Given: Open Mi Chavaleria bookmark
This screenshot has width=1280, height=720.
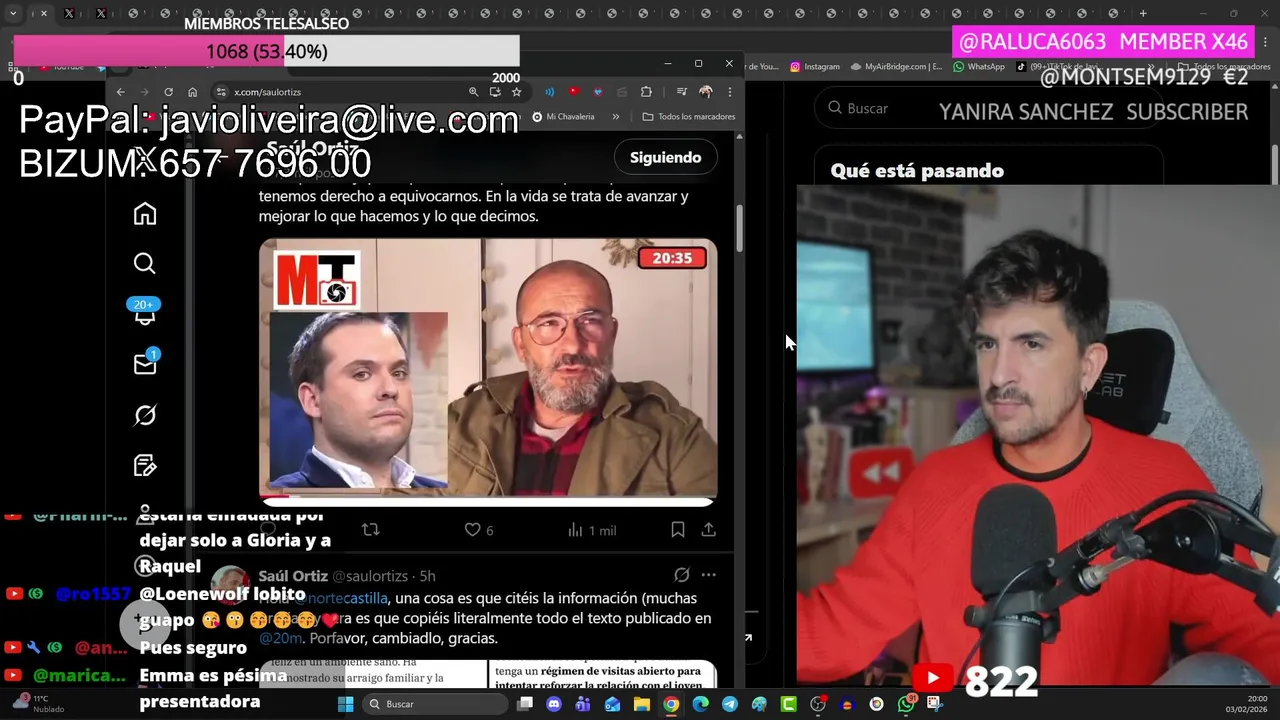Looking at the screenshot, I should 563,117.
